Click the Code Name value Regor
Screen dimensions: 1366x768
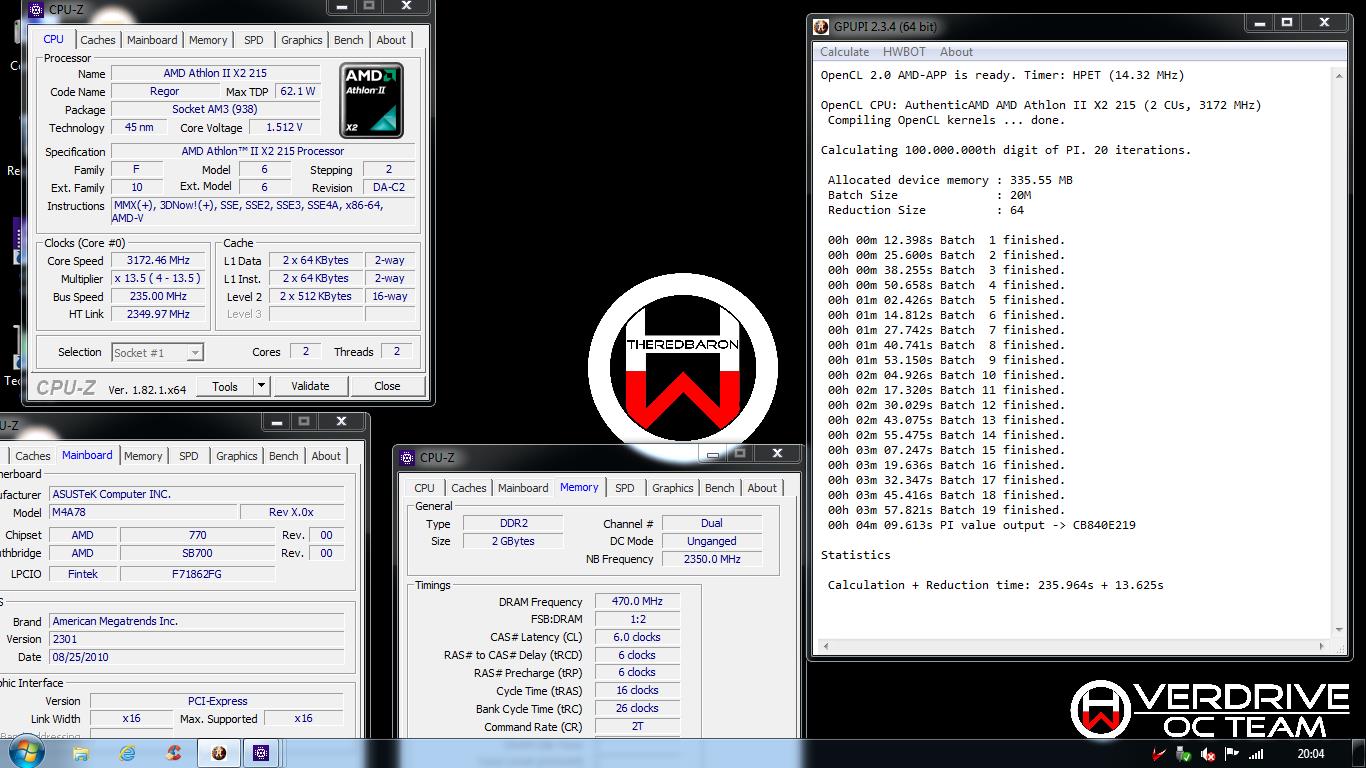pos(165,91)
